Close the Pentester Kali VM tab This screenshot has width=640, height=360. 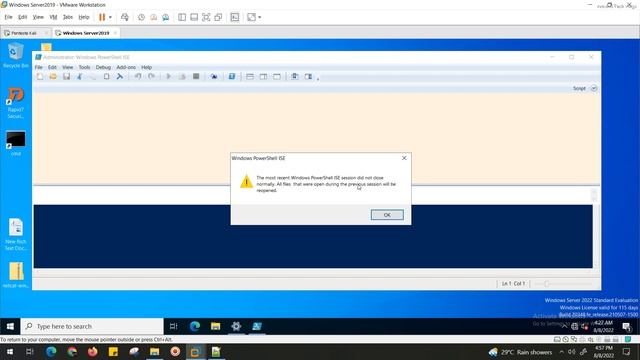coord(47,33)
